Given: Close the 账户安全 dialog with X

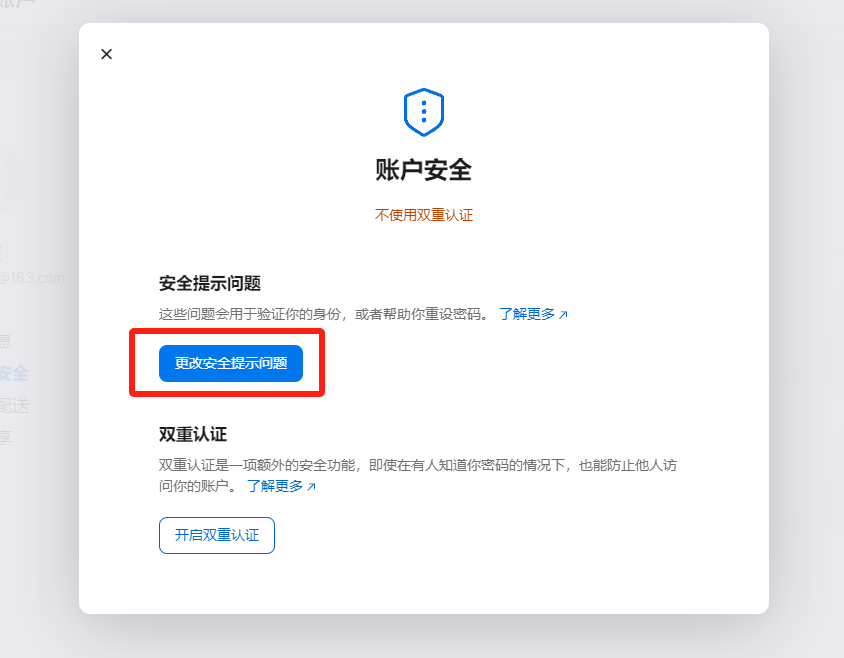Looking at the screenshot, I should point(107,54).
